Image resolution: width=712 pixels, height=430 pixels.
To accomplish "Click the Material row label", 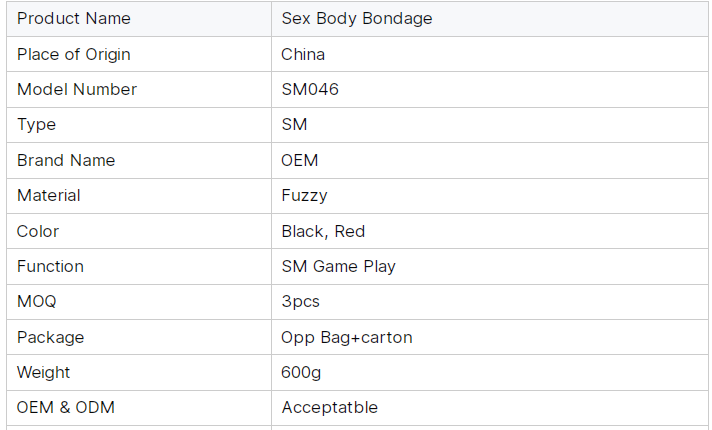I will (49, 196).
